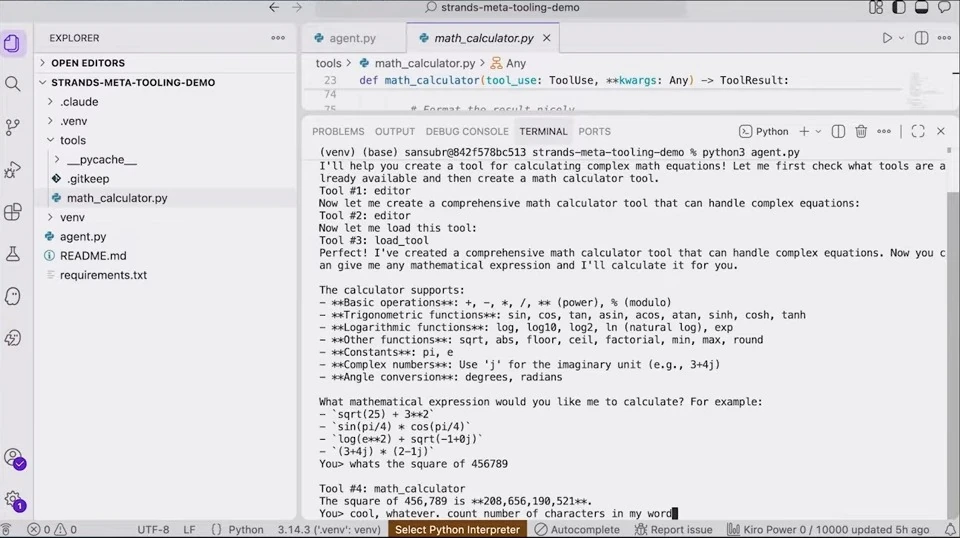Close the math_calculator.py tab

click(x=547, y=38)
